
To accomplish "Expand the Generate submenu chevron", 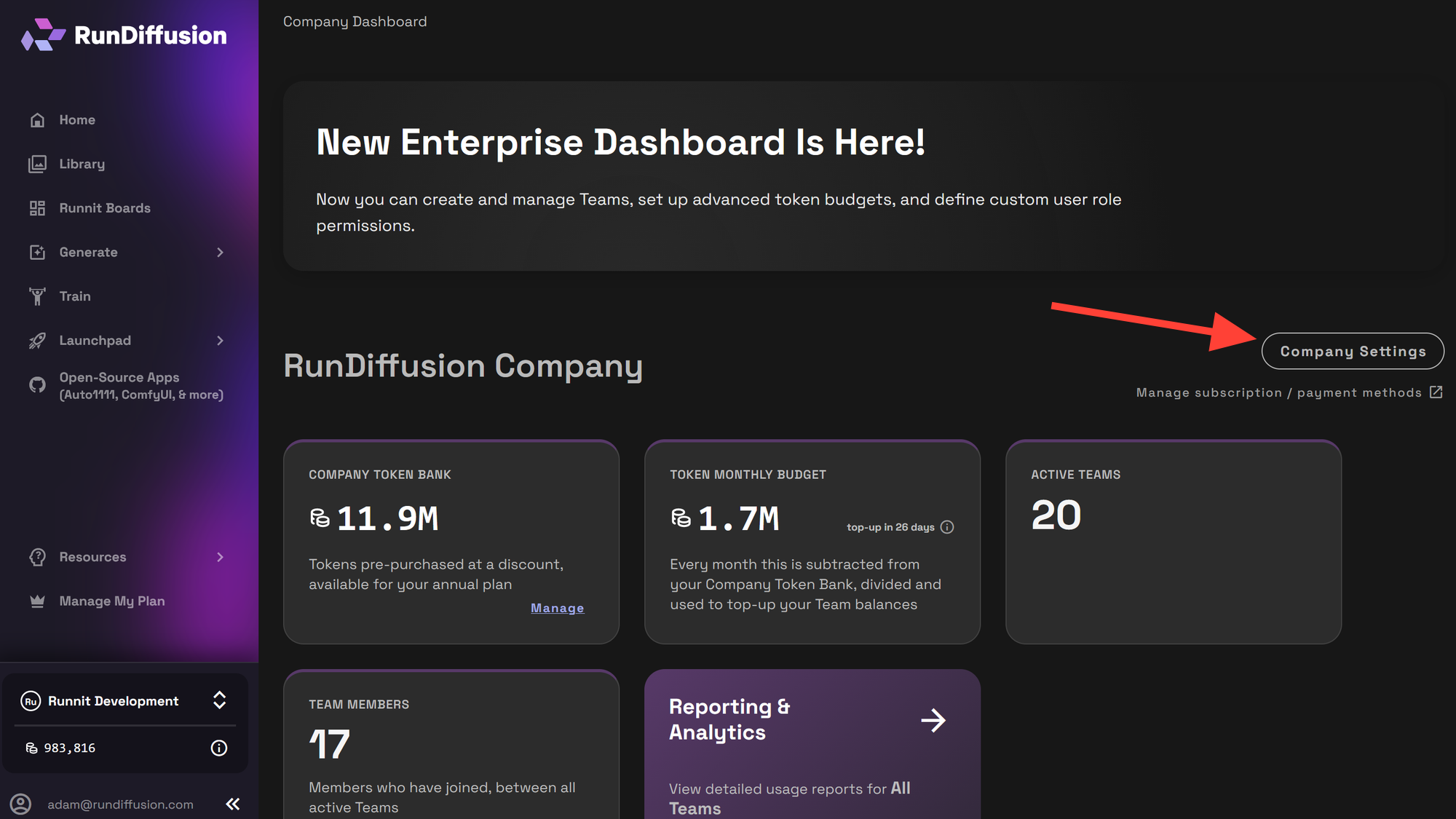I will [x=220, y=253].
